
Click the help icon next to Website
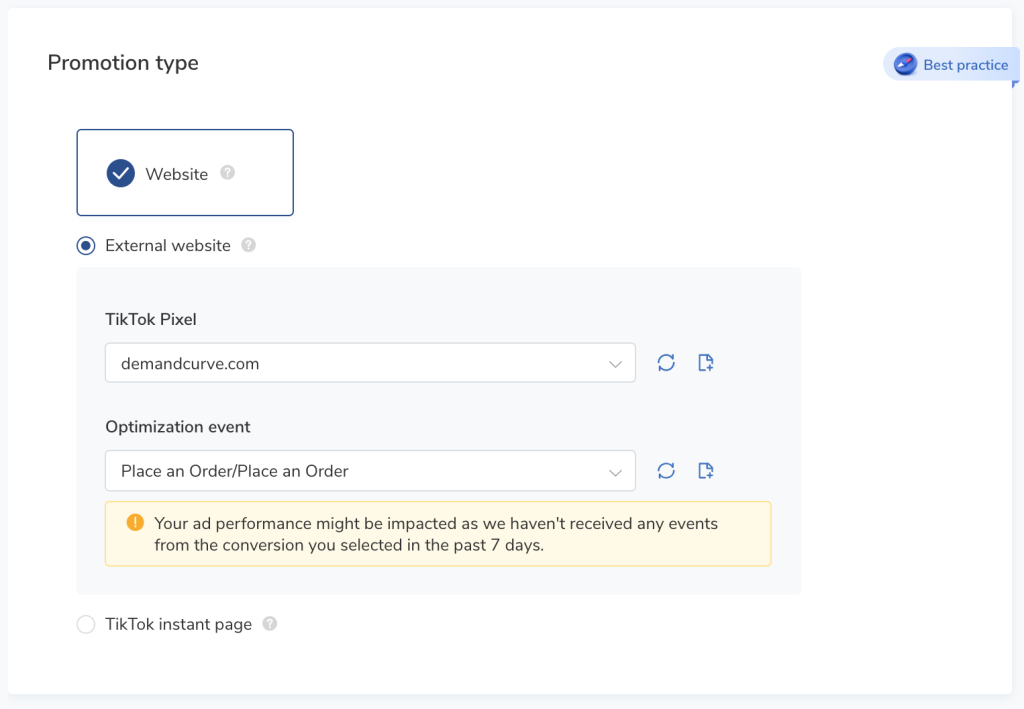pyautogui.click(x=228, y=173)
